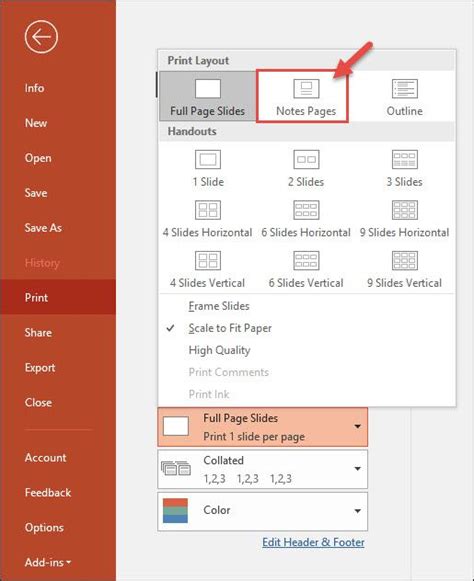Choose 4 Slides Vertical handout icon
Viewport: 474px width, 581px height.
pos(208,260)
